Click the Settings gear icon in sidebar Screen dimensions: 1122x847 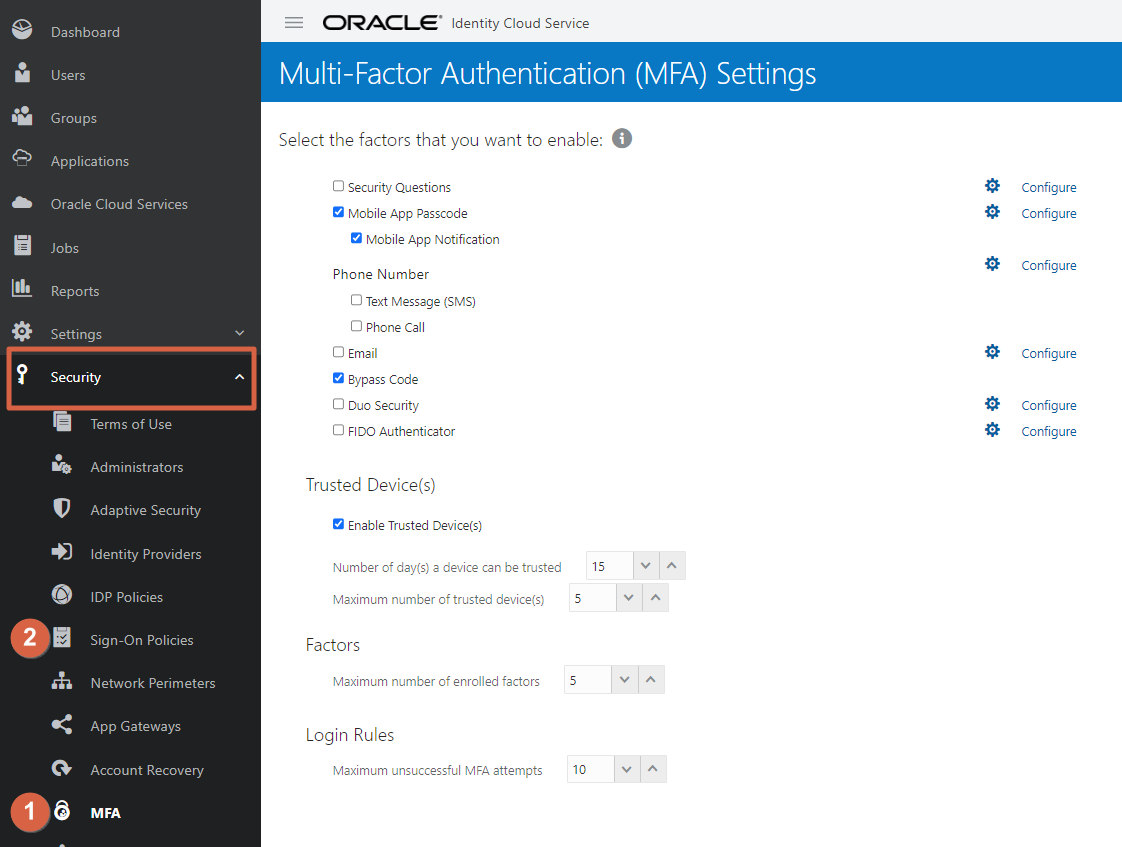pos(22,331)
